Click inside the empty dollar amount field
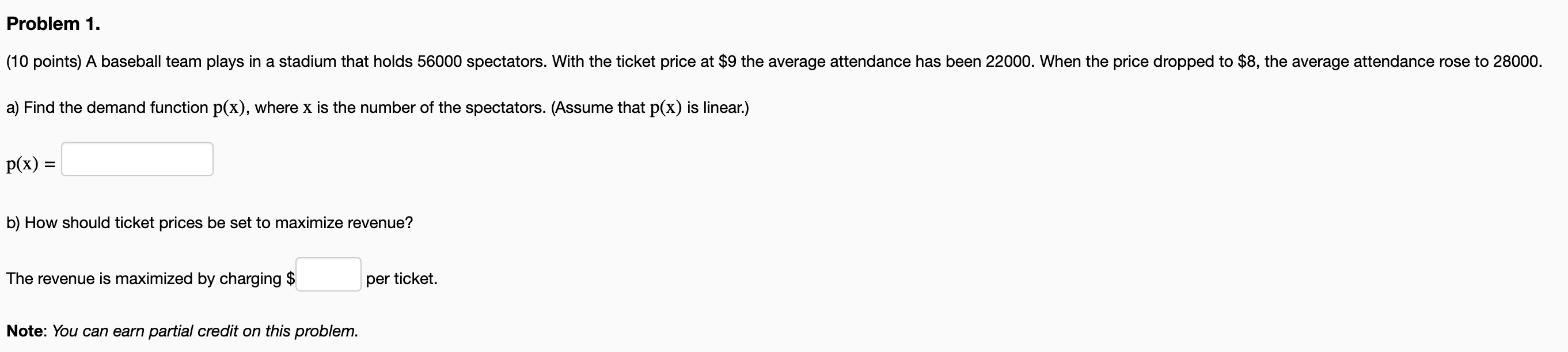Screen dimensions: 1568x352 tap(328, 276)
